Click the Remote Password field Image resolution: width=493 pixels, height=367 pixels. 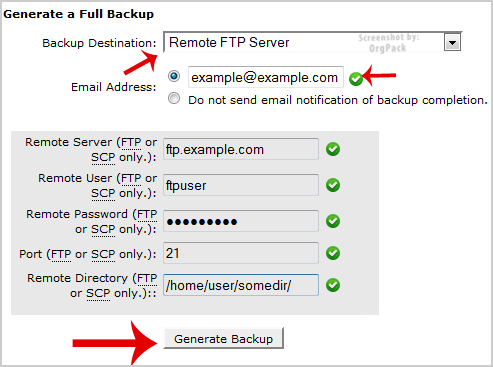(x=241, y=221)
